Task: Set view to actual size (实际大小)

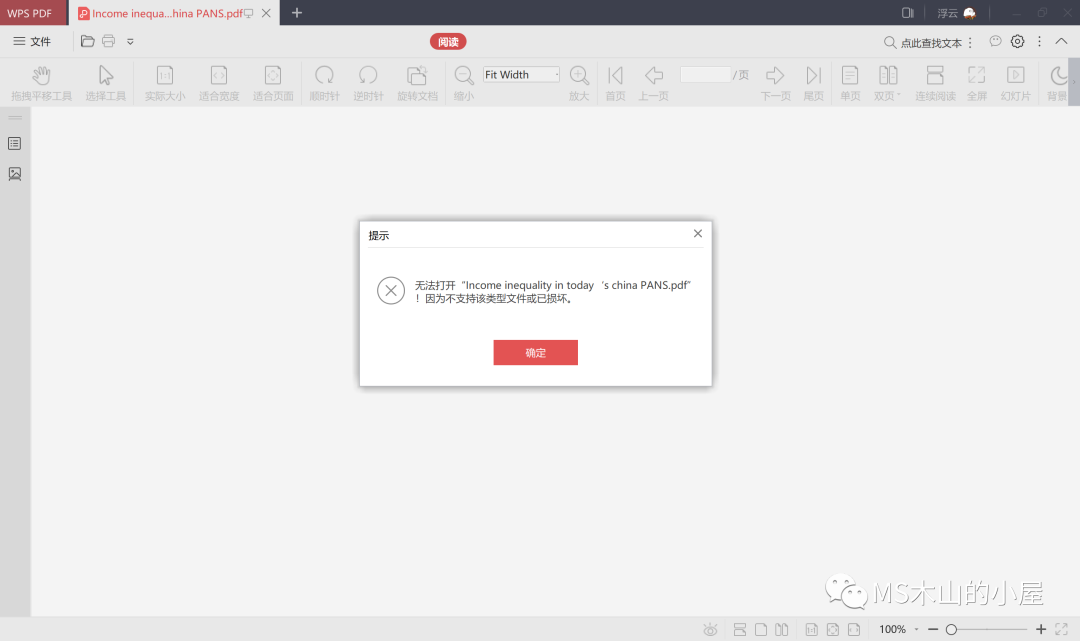Action: 165,83
